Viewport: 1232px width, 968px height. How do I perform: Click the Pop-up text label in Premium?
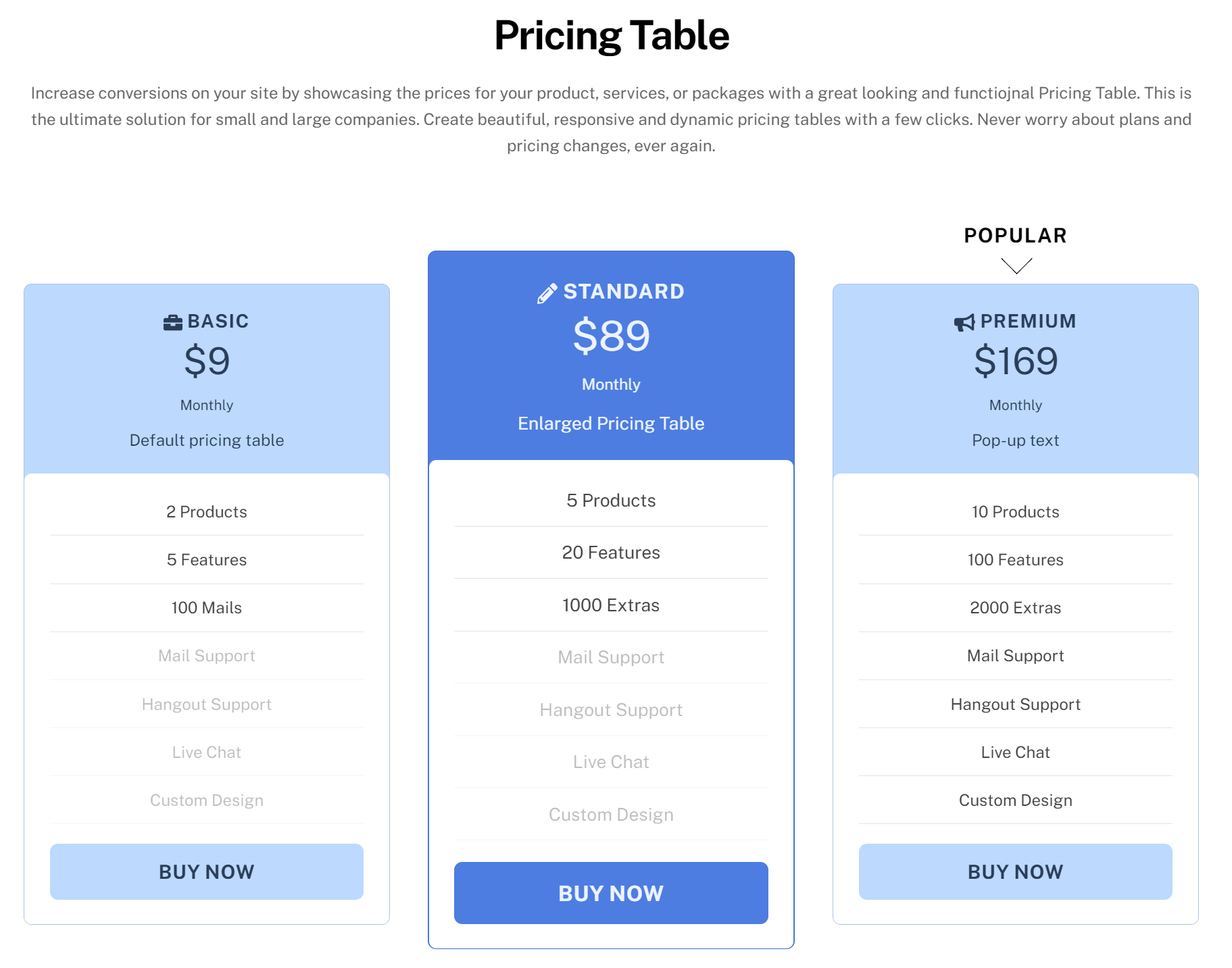pos(1015,440)
